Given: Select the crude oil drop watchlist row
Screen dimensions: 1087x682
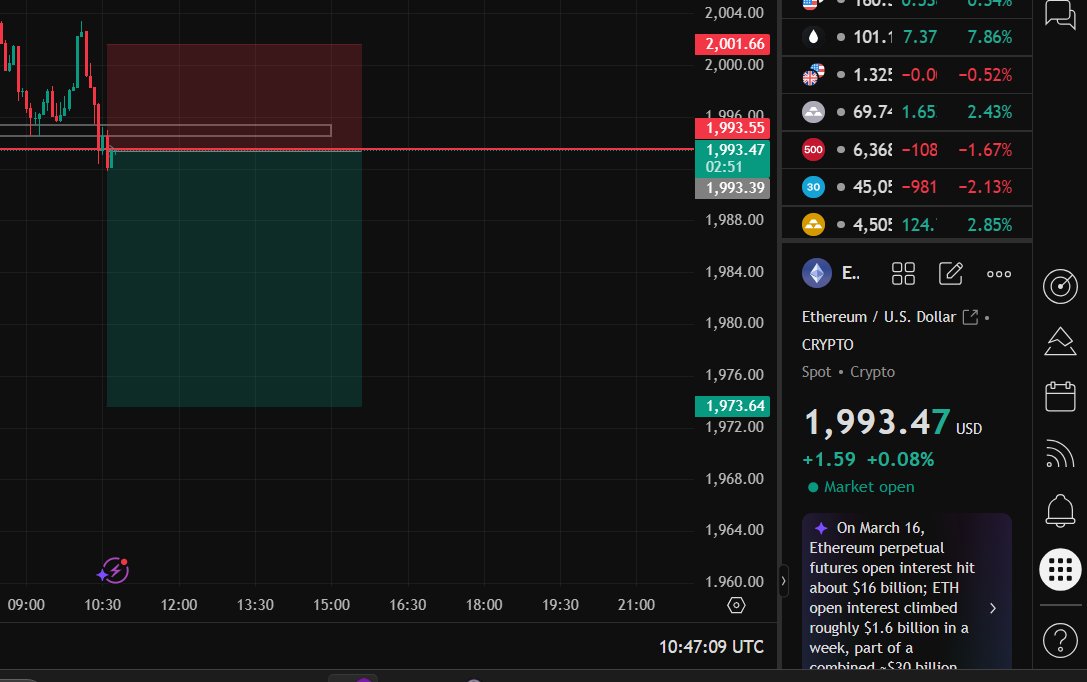Looking at the screenshot, I should [x=907, y=37].
